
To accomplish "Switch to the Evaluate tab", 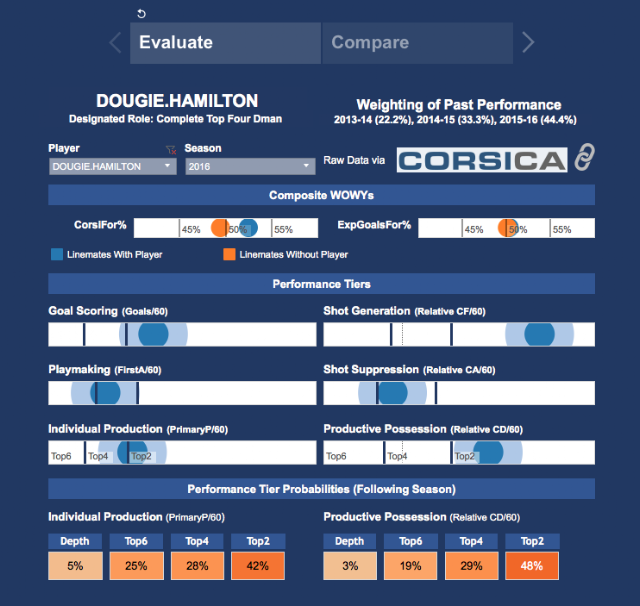I will [x=225, y=43].
